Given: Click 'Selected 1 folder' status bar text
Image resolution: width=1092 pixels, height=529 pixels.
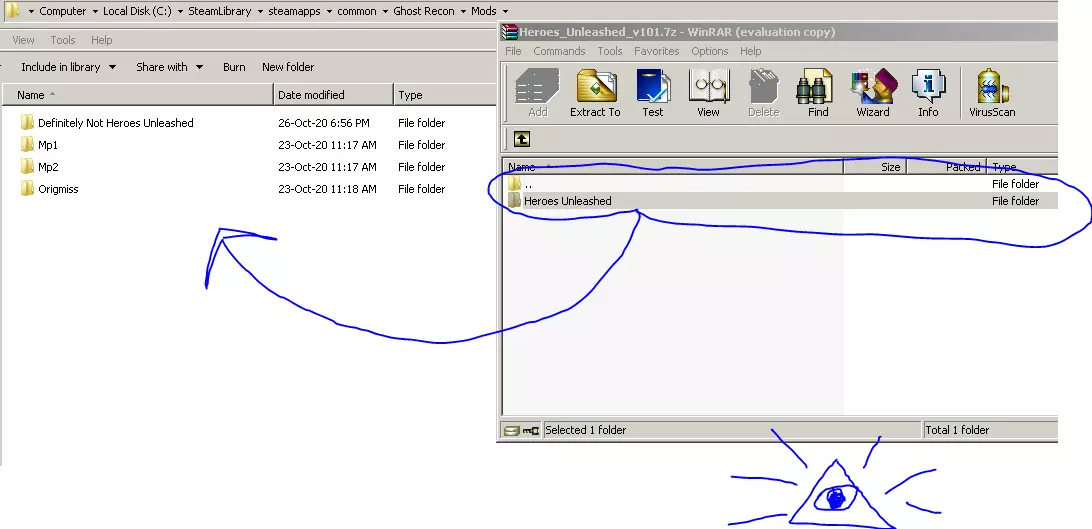Looking at the screenshot, I should (x=586, y=430).
